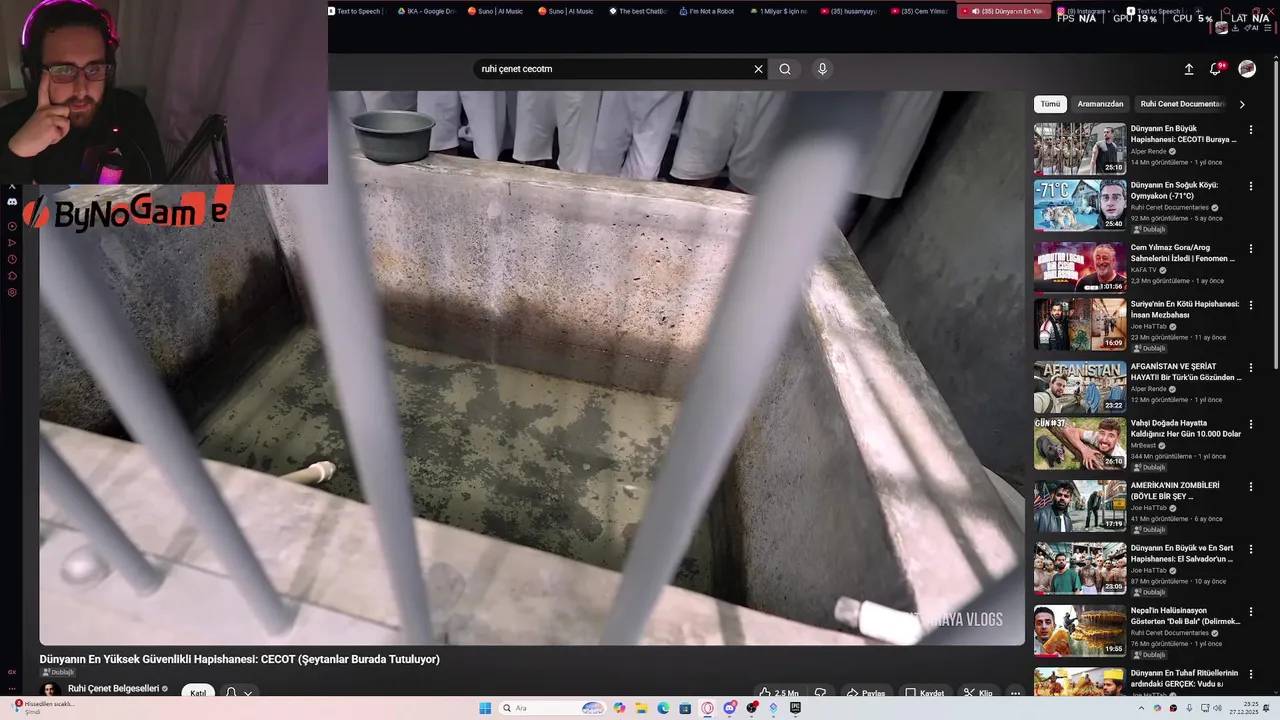The width and height of the screenshot is (1280, 720).
Task: Open thumbnail of AFGANİSTAN VE ŞERİAT video
Action: [x=1080, y=387]
